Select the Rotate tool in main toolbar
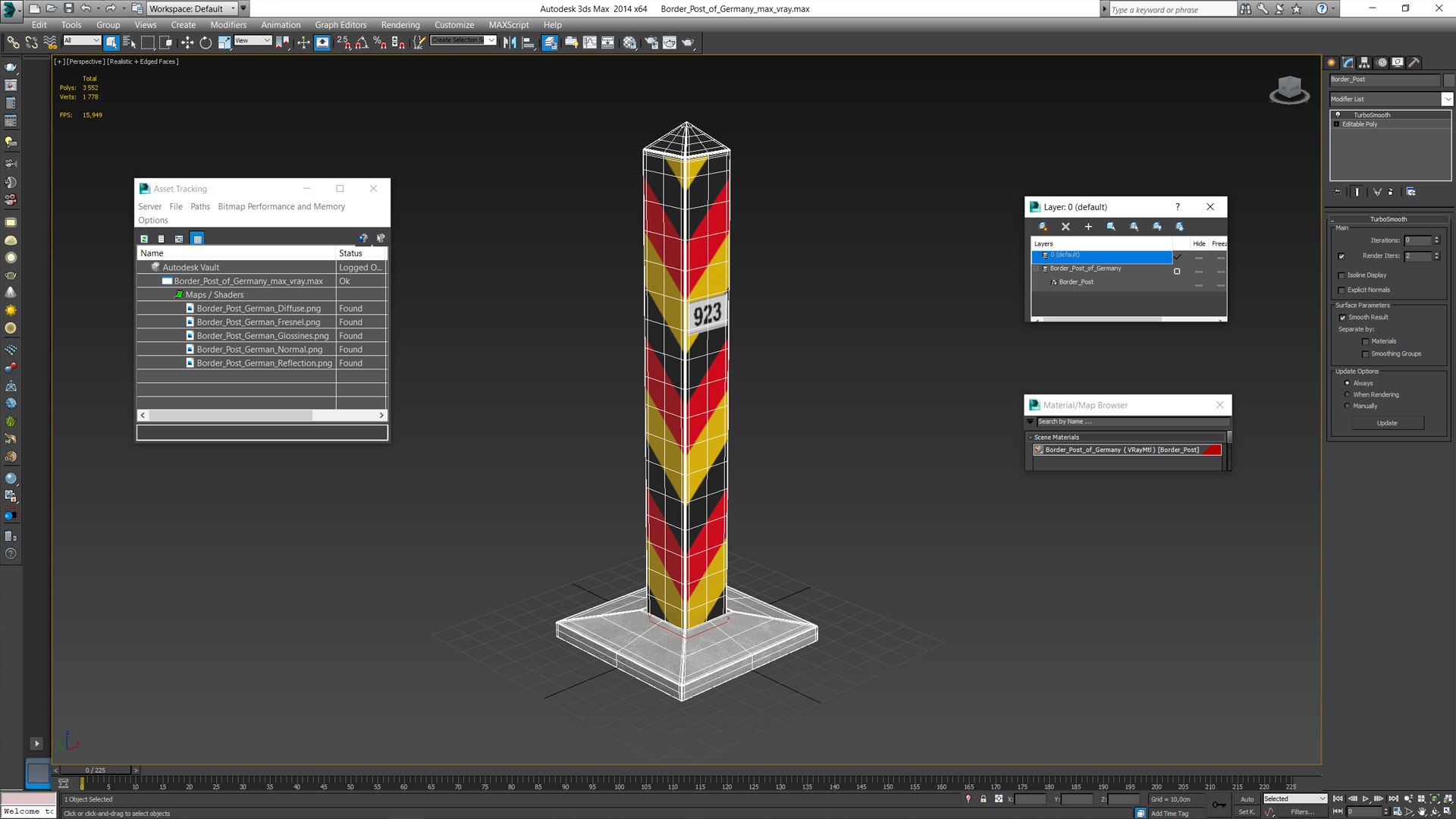 206,42
